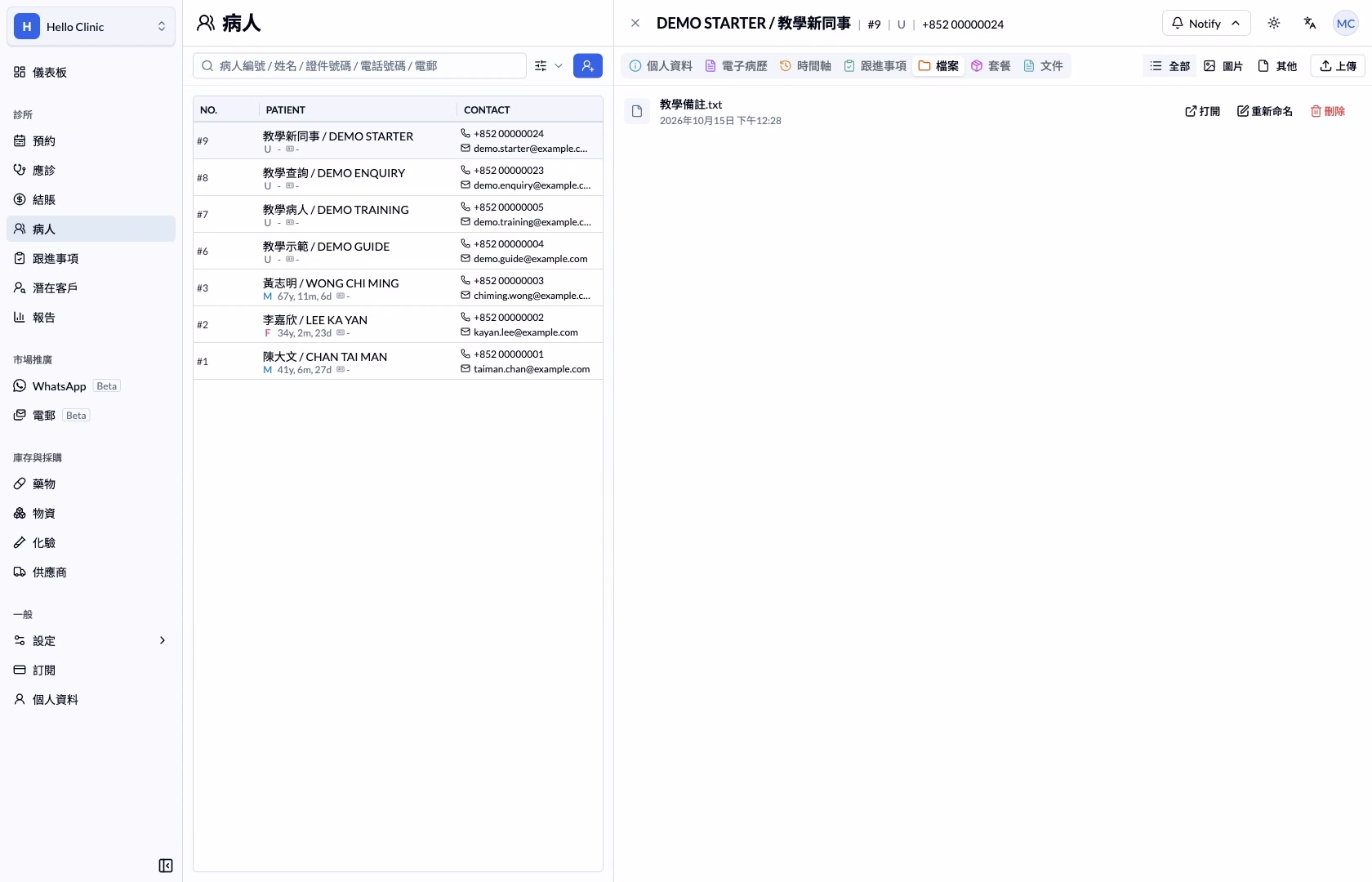This screenshot has width=1372, height=882.
Task: Select patient row 黃志明 / WONG CHI MING
Action: (x=398, y=288)
